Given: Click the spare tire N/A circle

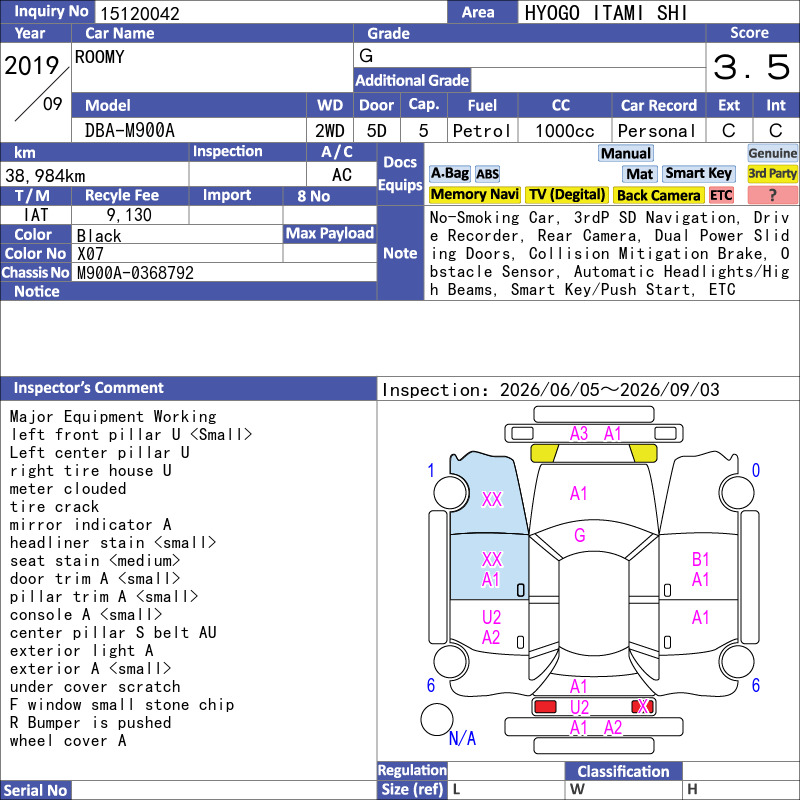Looking at the screenshot, I should click(x=437, y=719).
